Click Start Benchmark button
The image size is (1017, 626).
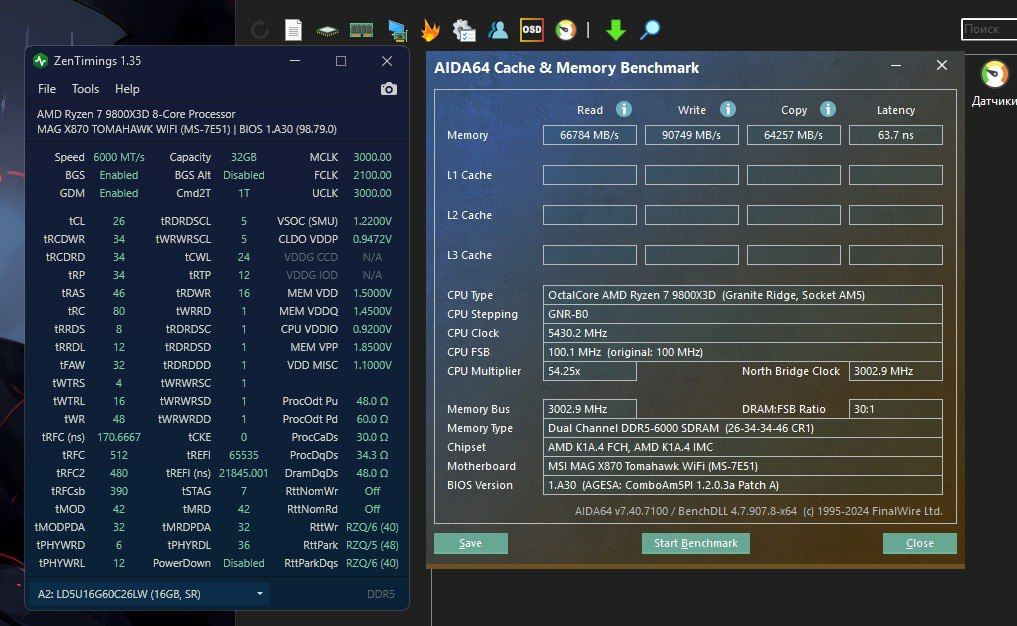pyautogui.click(x=695, y=543)
